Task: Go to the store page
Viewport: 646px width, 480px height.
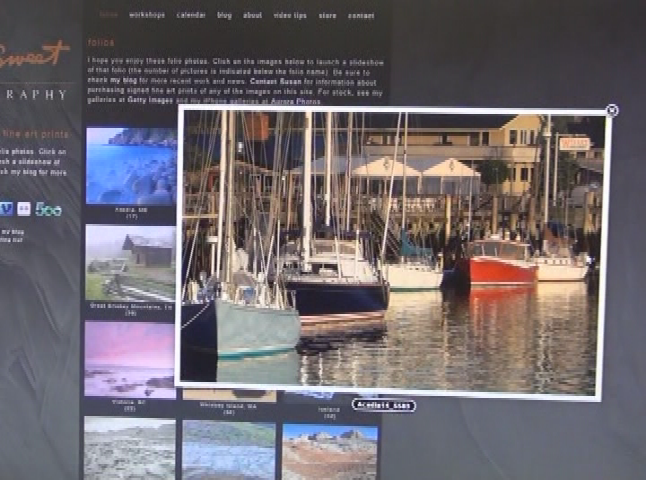Action: click(x=328, y=16)
